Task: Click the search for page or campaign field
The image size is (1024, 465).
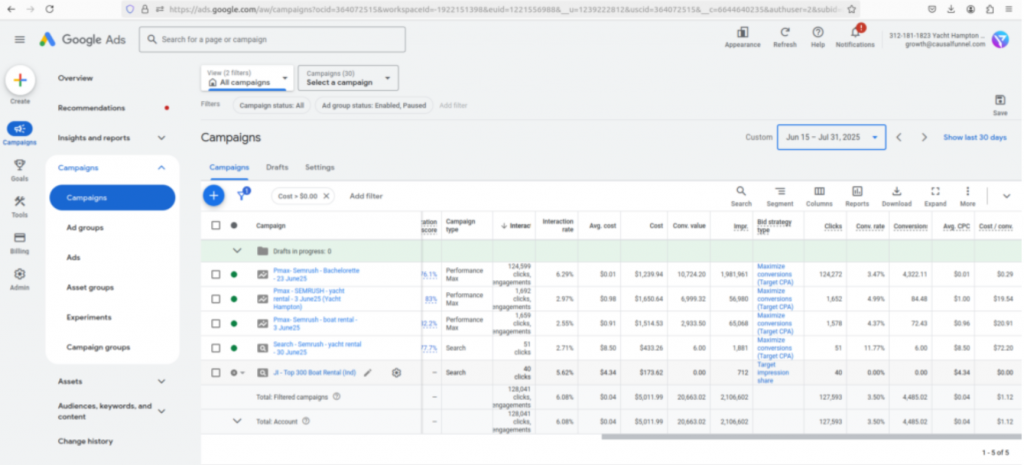Action: (272, 39)
